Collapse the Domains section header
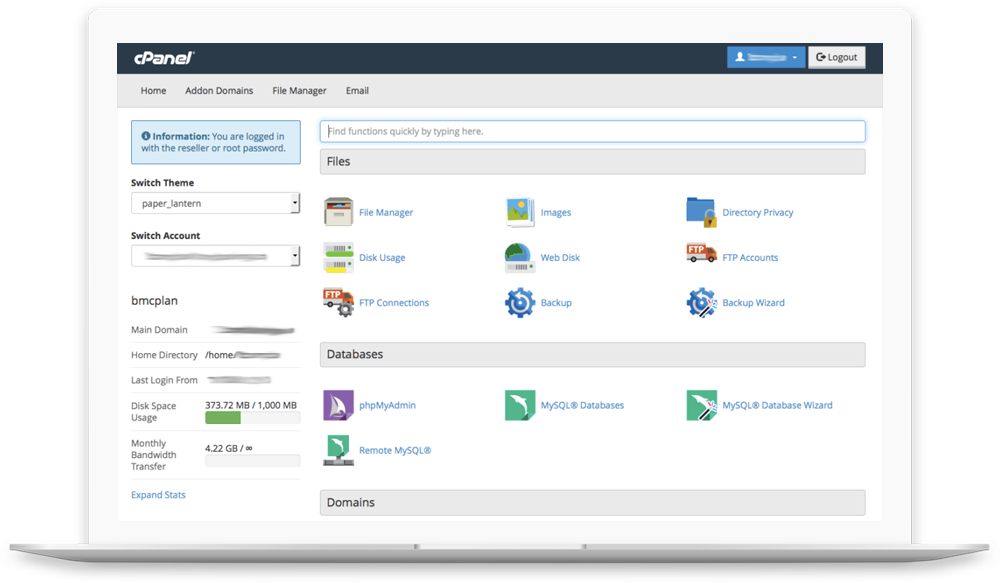This screenshot has height=583, width=1000. [x=592, y=502]
